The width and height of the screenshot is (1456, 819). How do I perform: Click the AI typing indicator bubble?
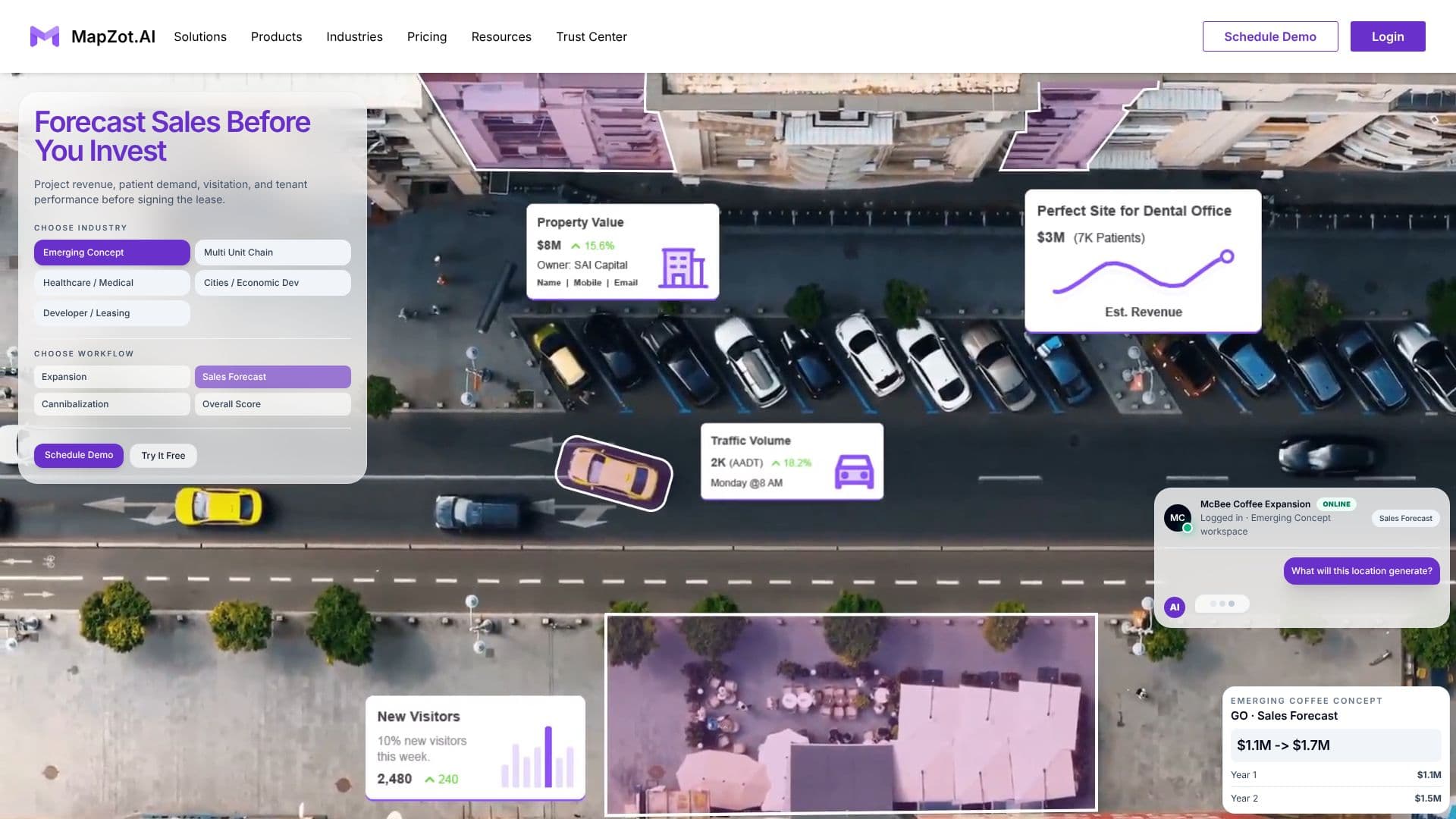[1222, 604]
